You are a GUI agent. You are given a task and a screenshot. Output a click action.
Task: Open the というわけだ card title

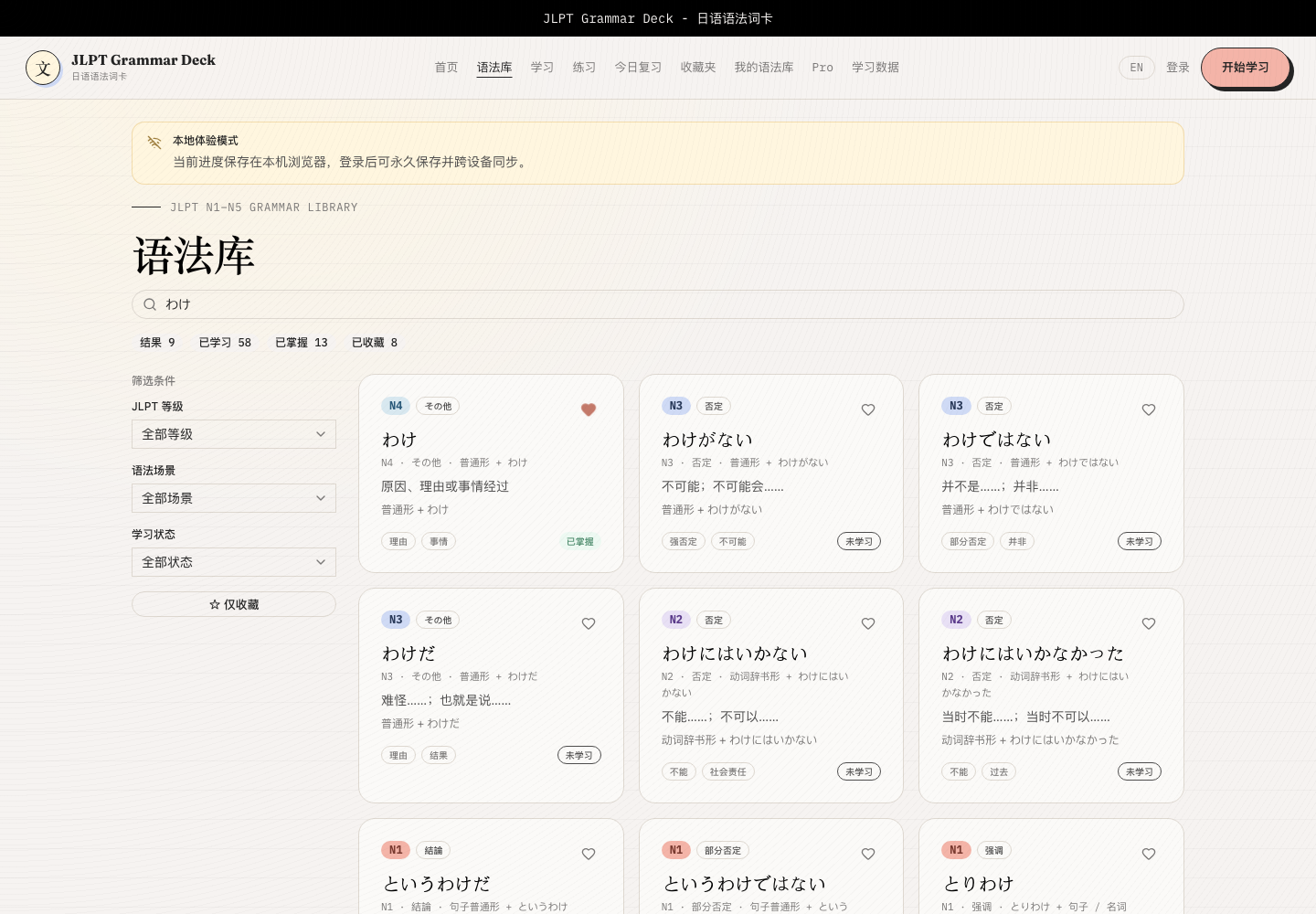coord(437,884)
